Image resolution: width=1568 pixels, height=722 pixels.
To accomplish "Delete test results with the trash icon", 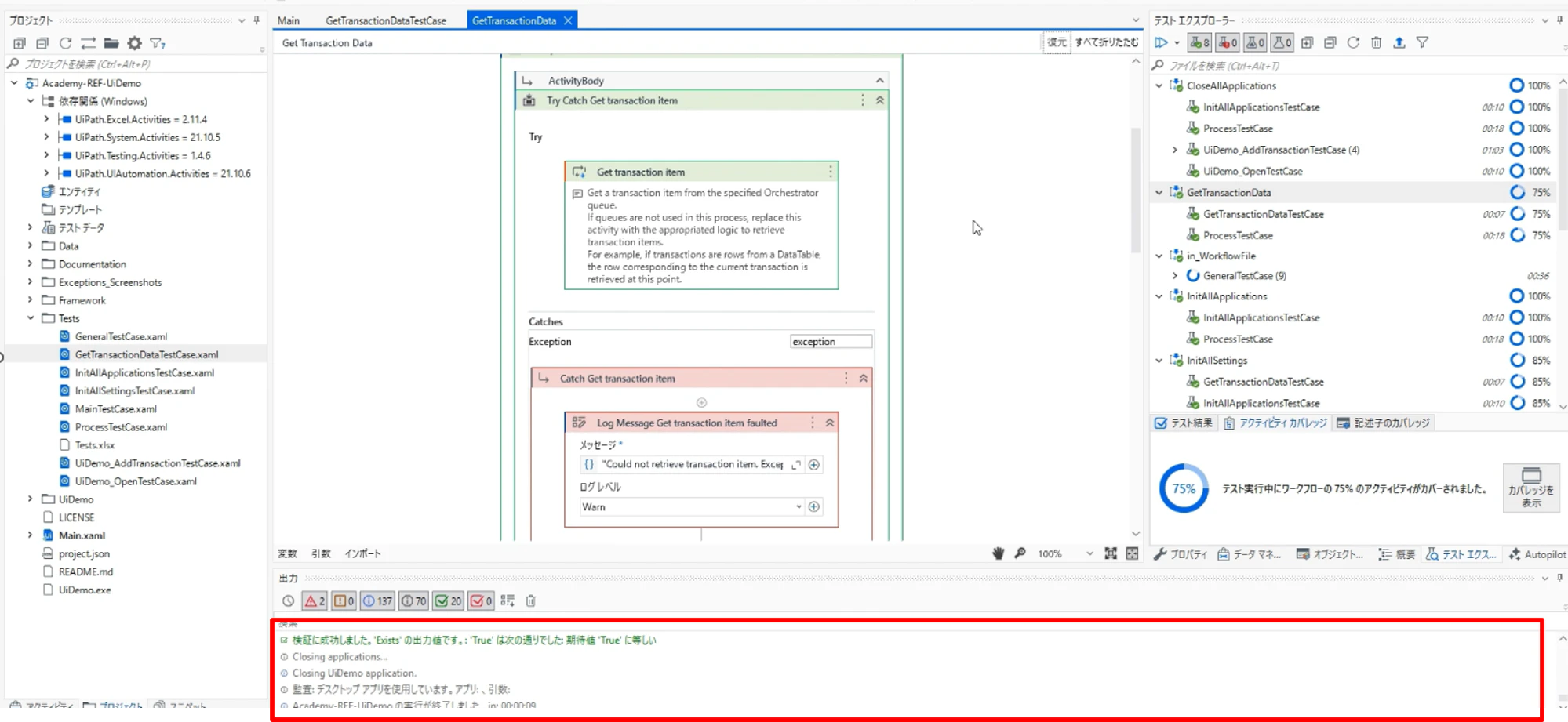I will coord(1376,42).
